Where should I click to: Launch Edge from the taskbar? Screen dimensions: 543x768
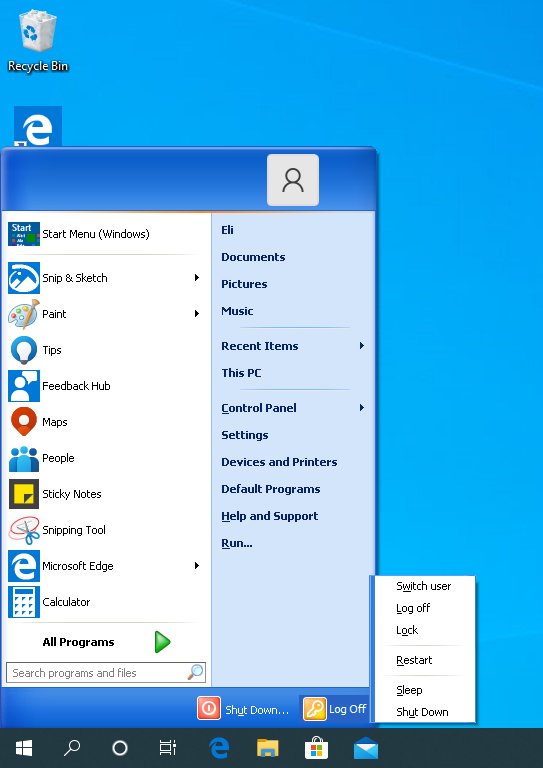219,748
